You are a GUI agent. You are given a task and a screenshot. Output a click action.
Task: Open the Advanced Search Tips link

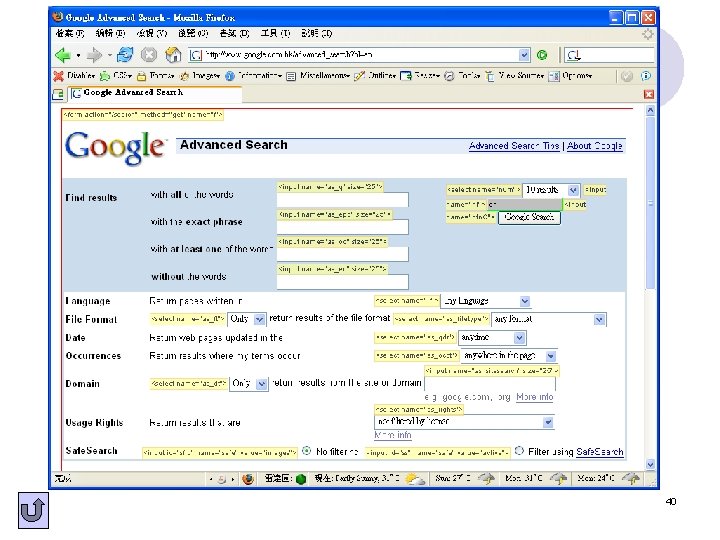coord(514,146)
